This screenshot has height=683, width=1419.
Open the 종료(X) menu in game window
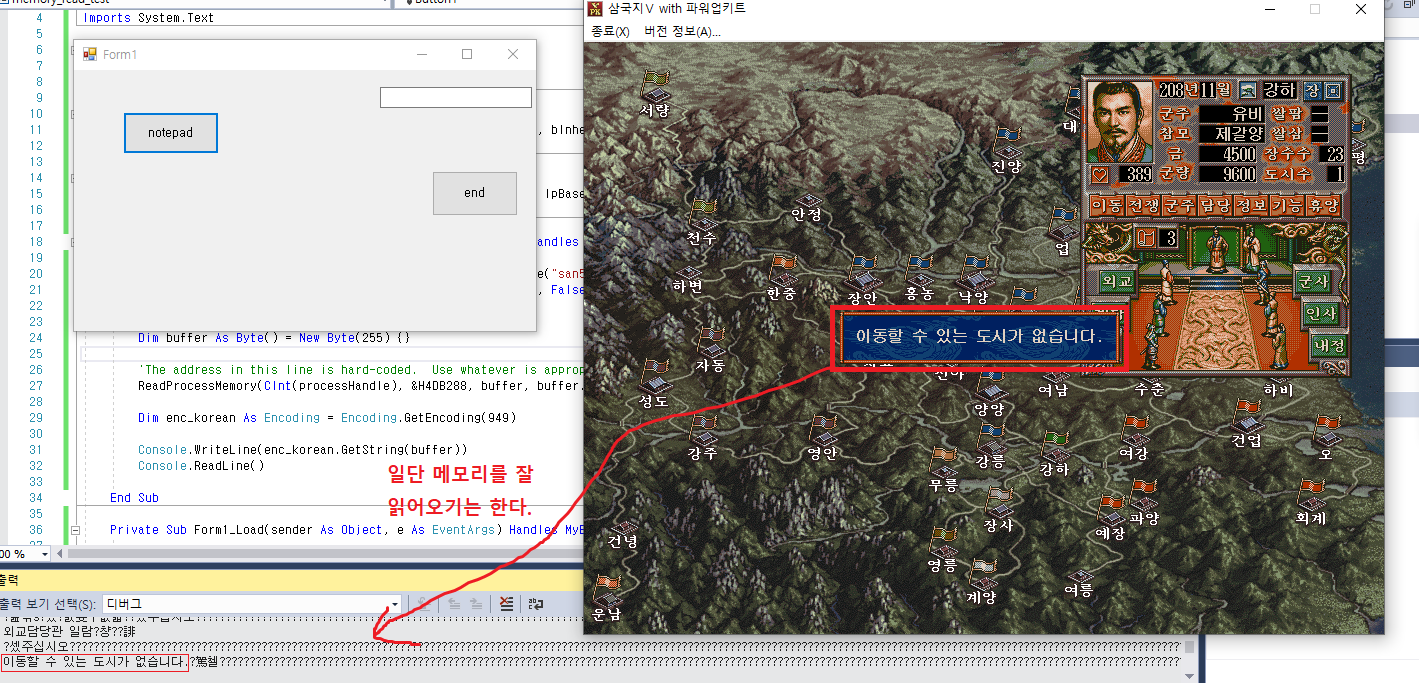[x=611, y=31]
